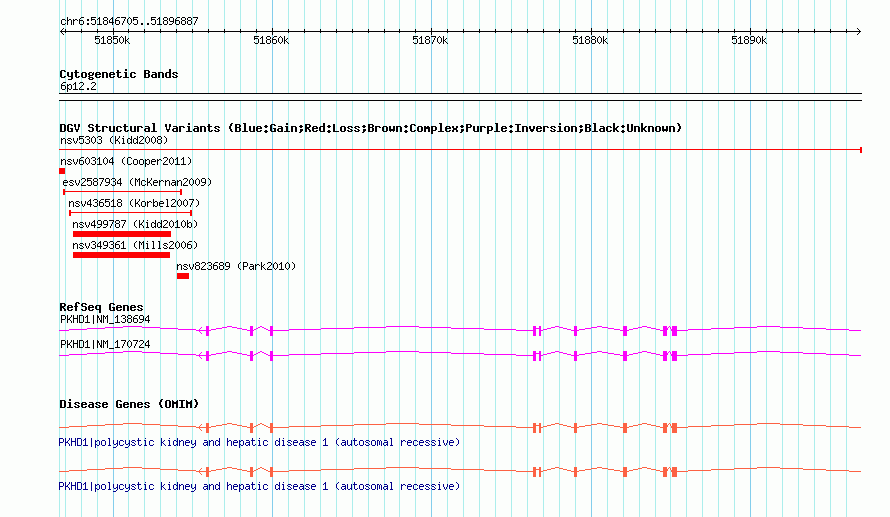Click the 51850k ruler tick label
The height and width of the screenshot is (517, 890).
112,40
